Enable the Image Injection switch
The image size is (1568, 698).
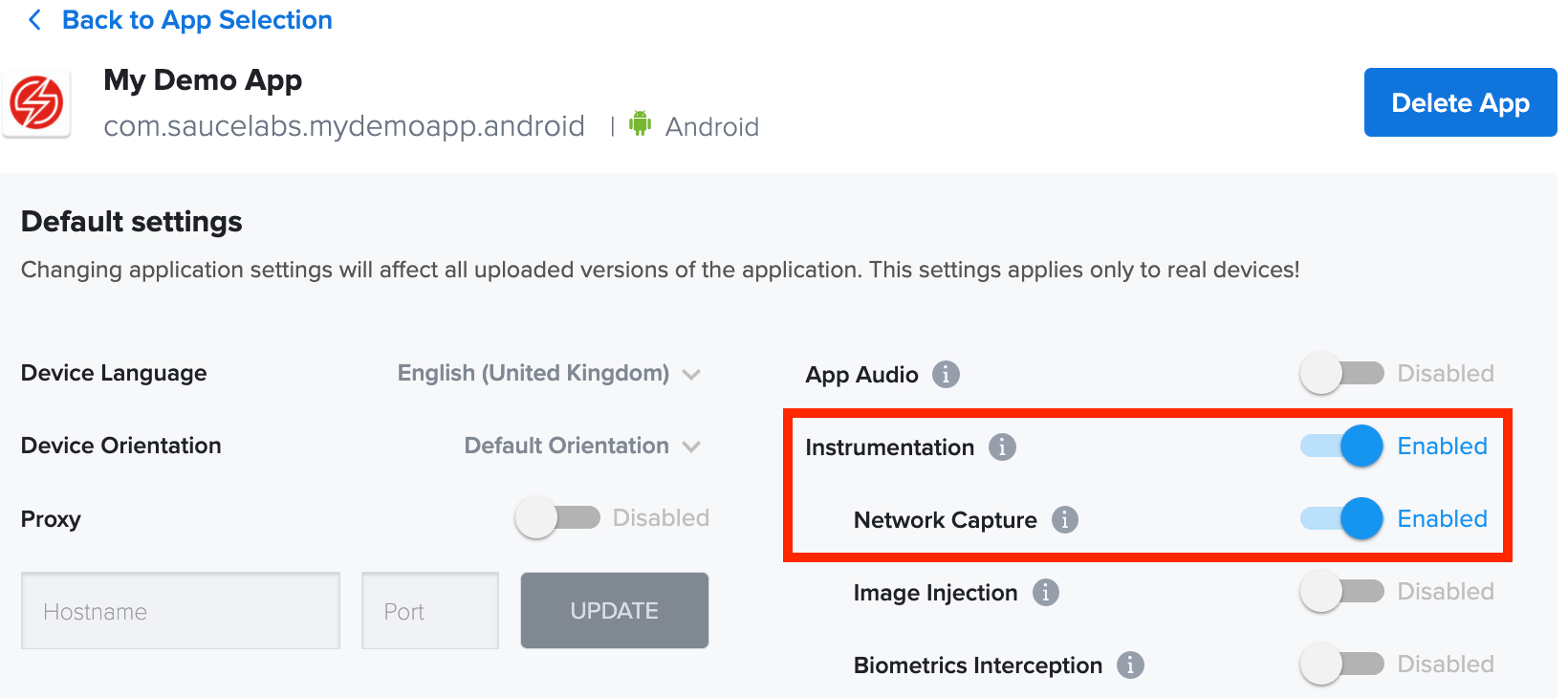tap(1341, 592)
